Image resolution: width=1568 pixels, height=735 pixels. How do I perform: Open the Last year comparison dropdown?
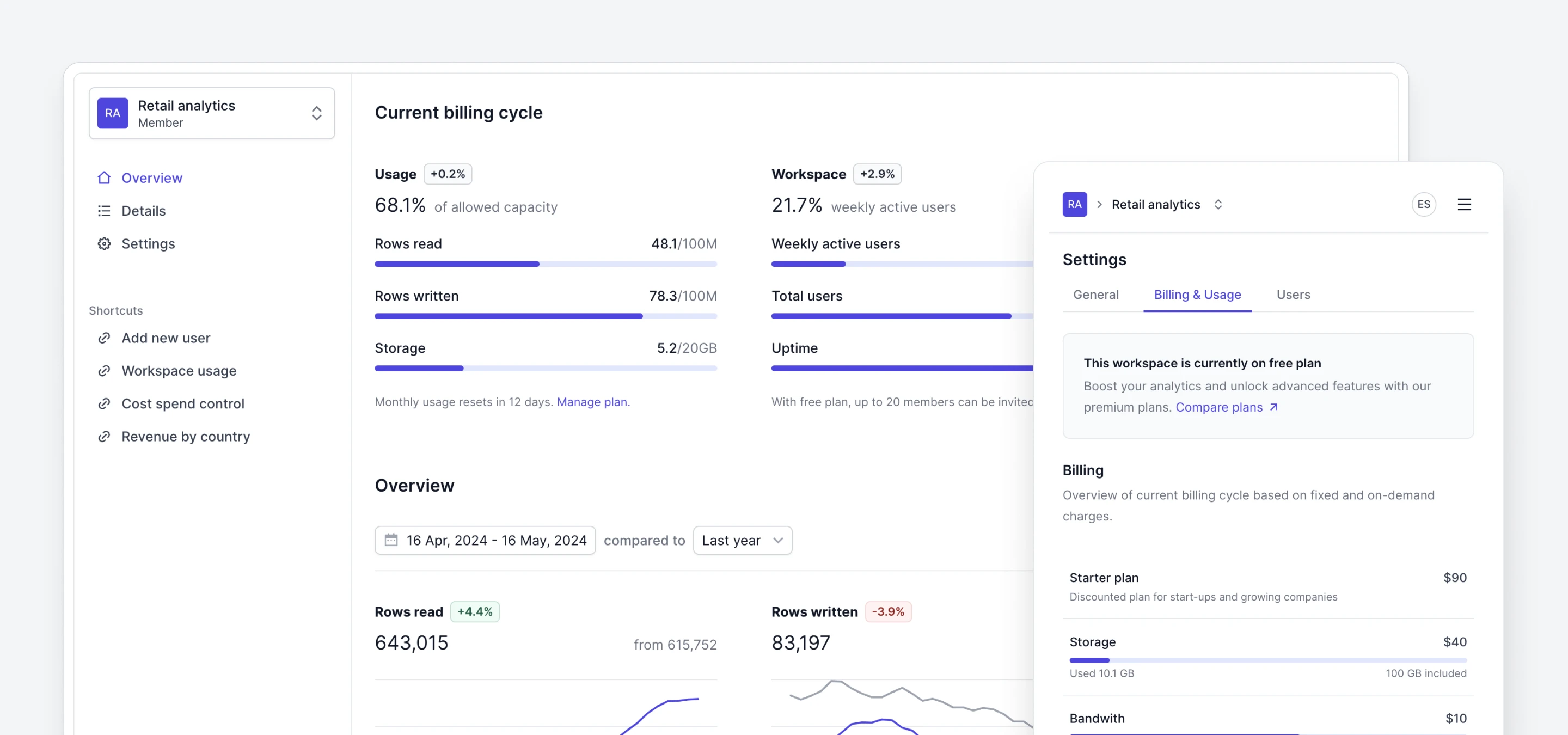742,540
